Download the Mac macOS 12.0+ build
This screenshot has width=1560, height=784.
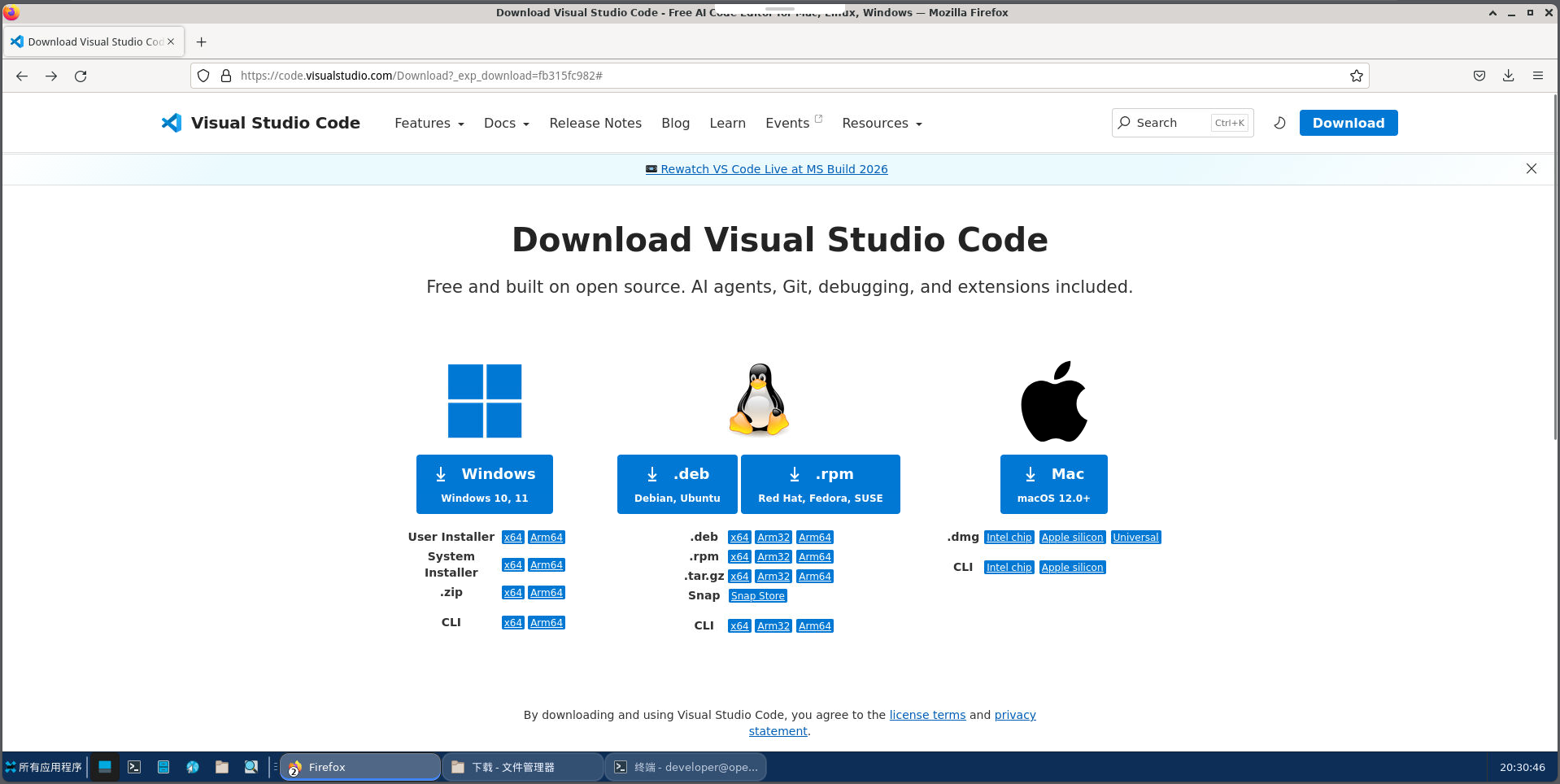(x=1054, y=484)
